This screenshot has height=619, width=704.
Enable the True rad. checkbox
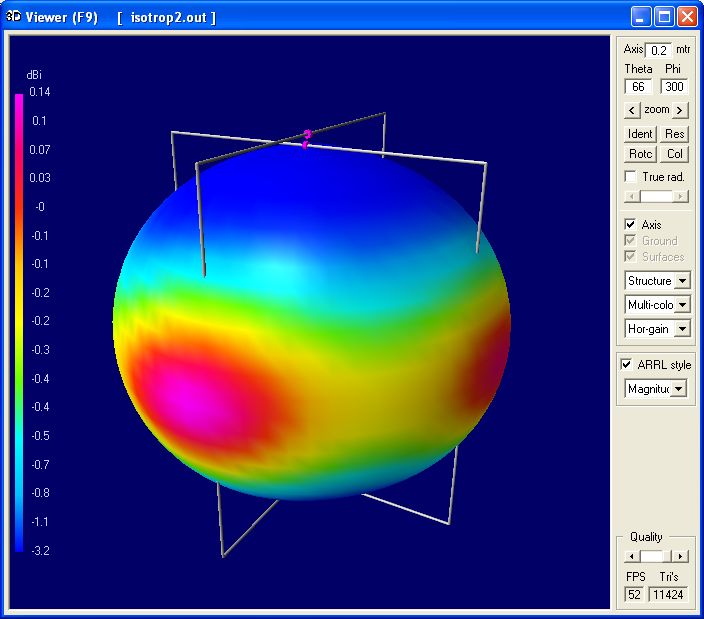click(x=630, y=177)
